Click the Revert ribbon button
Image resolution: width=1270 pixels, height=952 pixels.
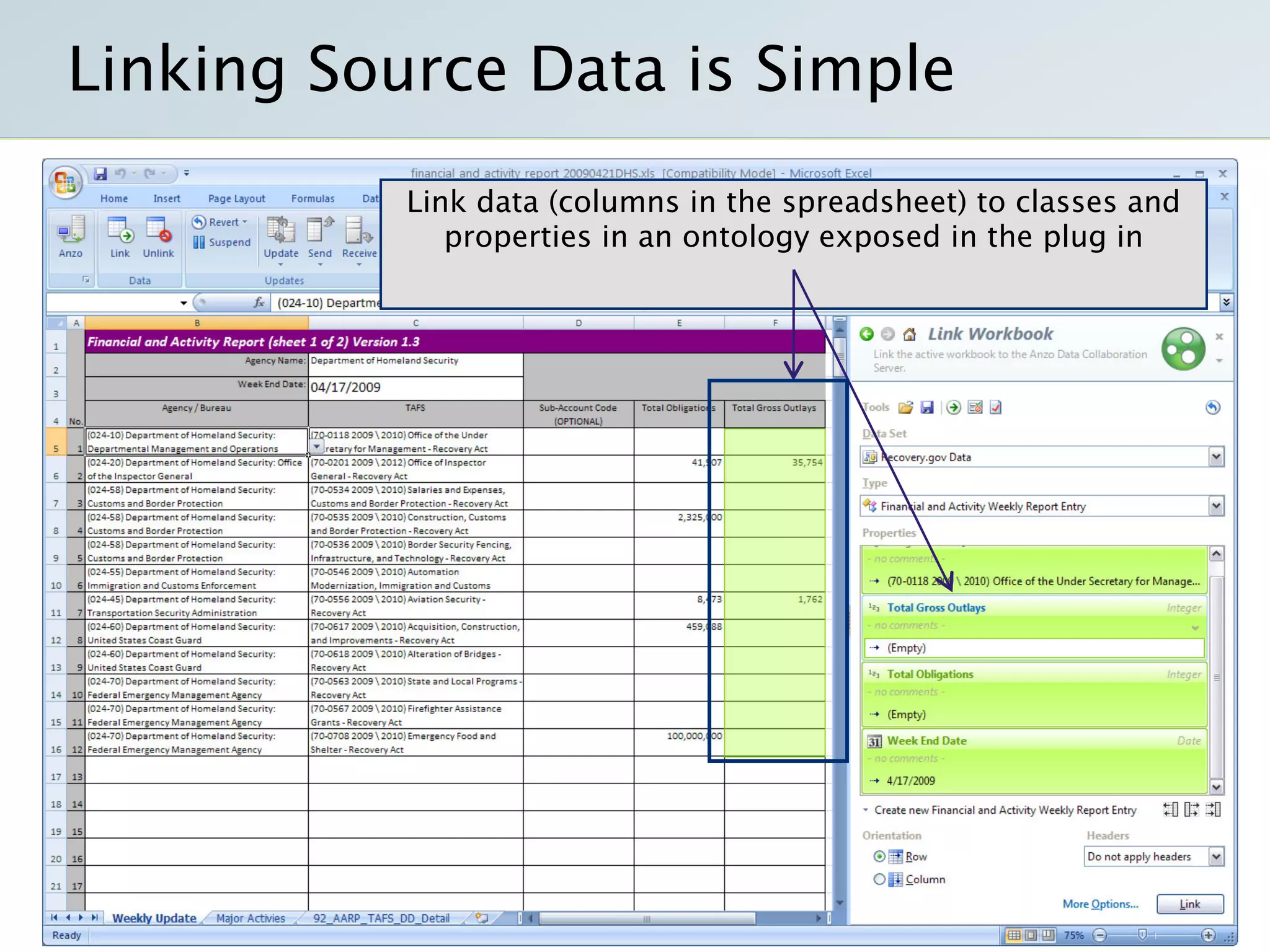coord(220,222)
